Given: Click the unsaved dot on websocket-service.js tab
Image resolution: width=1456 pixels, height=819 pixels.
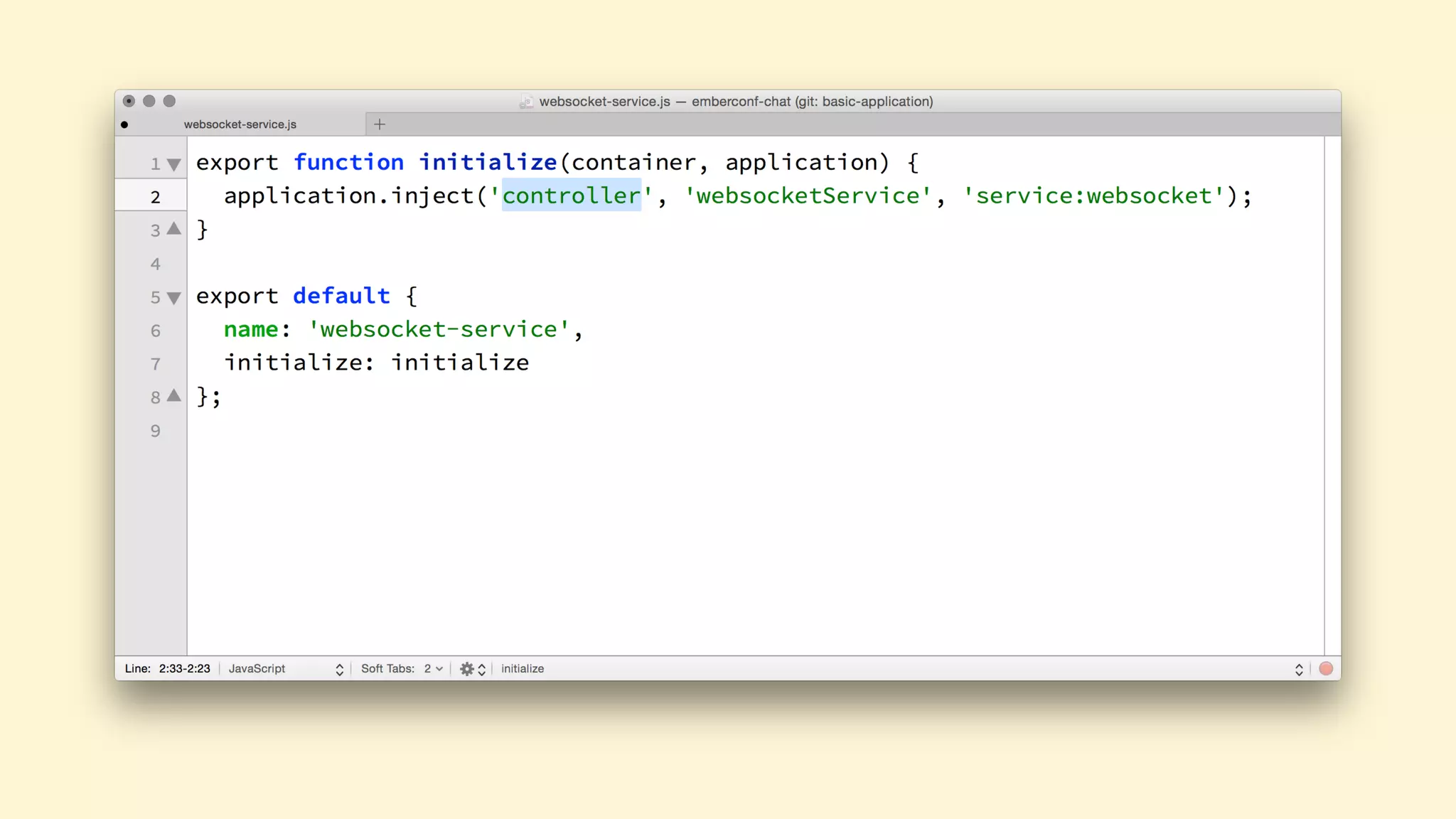Looking at the screenshot, I should [x=124, y=124].
